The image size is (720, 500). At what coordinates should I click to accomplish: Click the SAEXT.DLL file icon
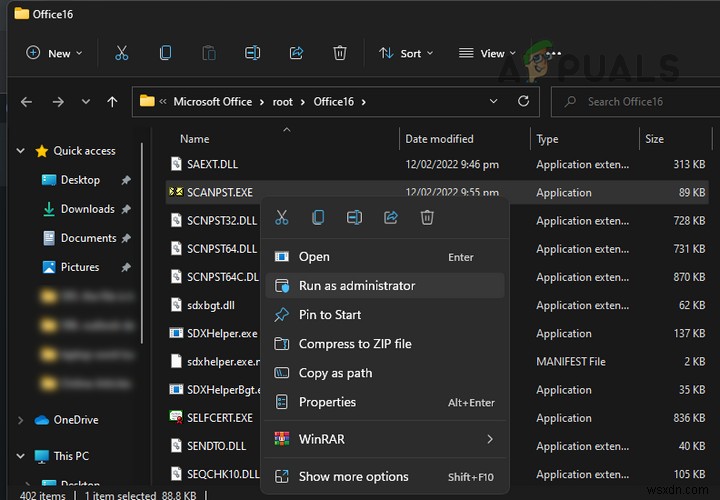(x=176, y=164)
